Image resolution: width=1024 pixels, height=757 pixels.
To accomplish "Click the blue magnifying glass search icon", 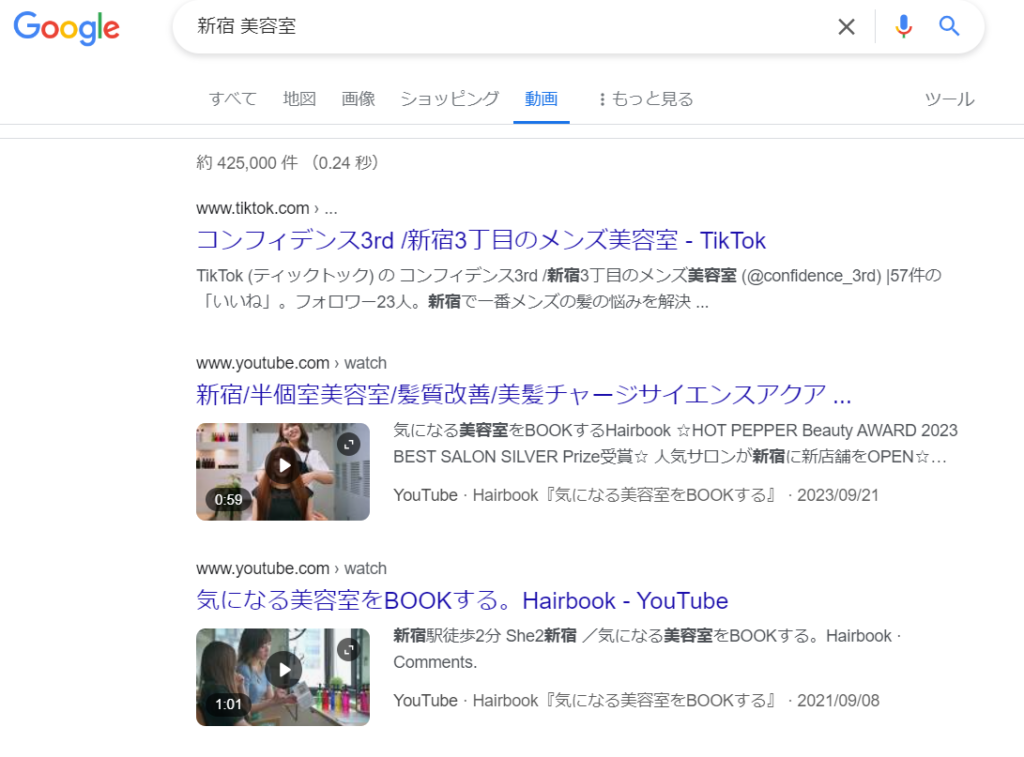I will pos(949,27).
